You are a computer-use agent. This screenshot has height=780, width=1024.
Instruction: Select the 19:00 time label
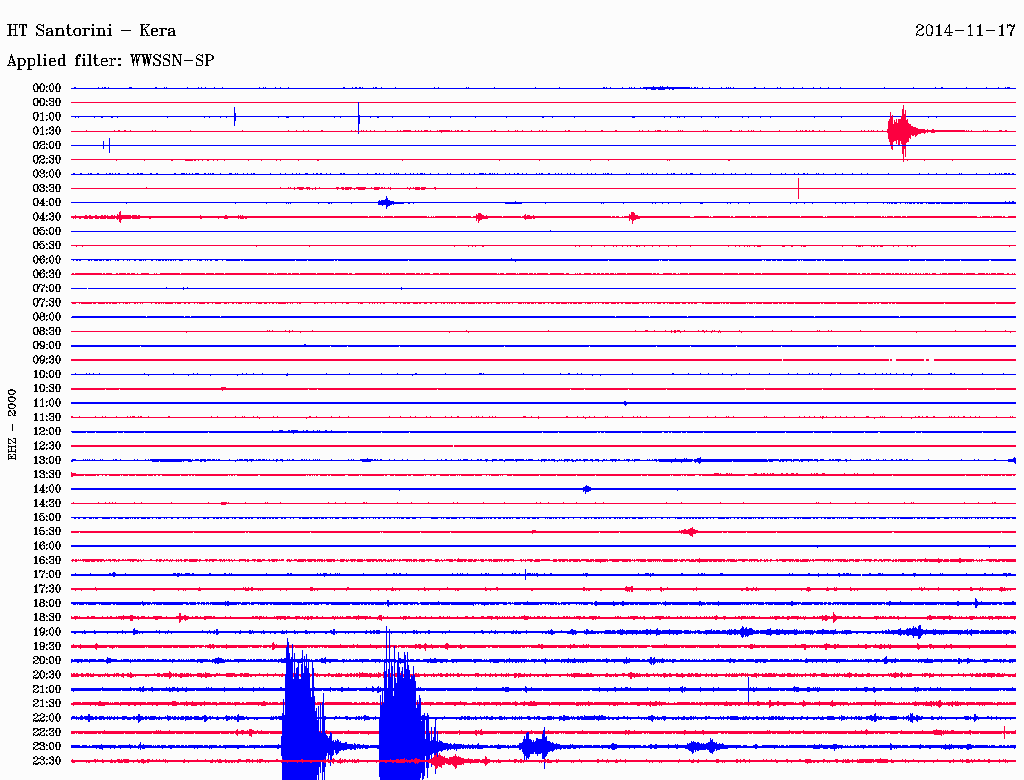pos(47,632)
